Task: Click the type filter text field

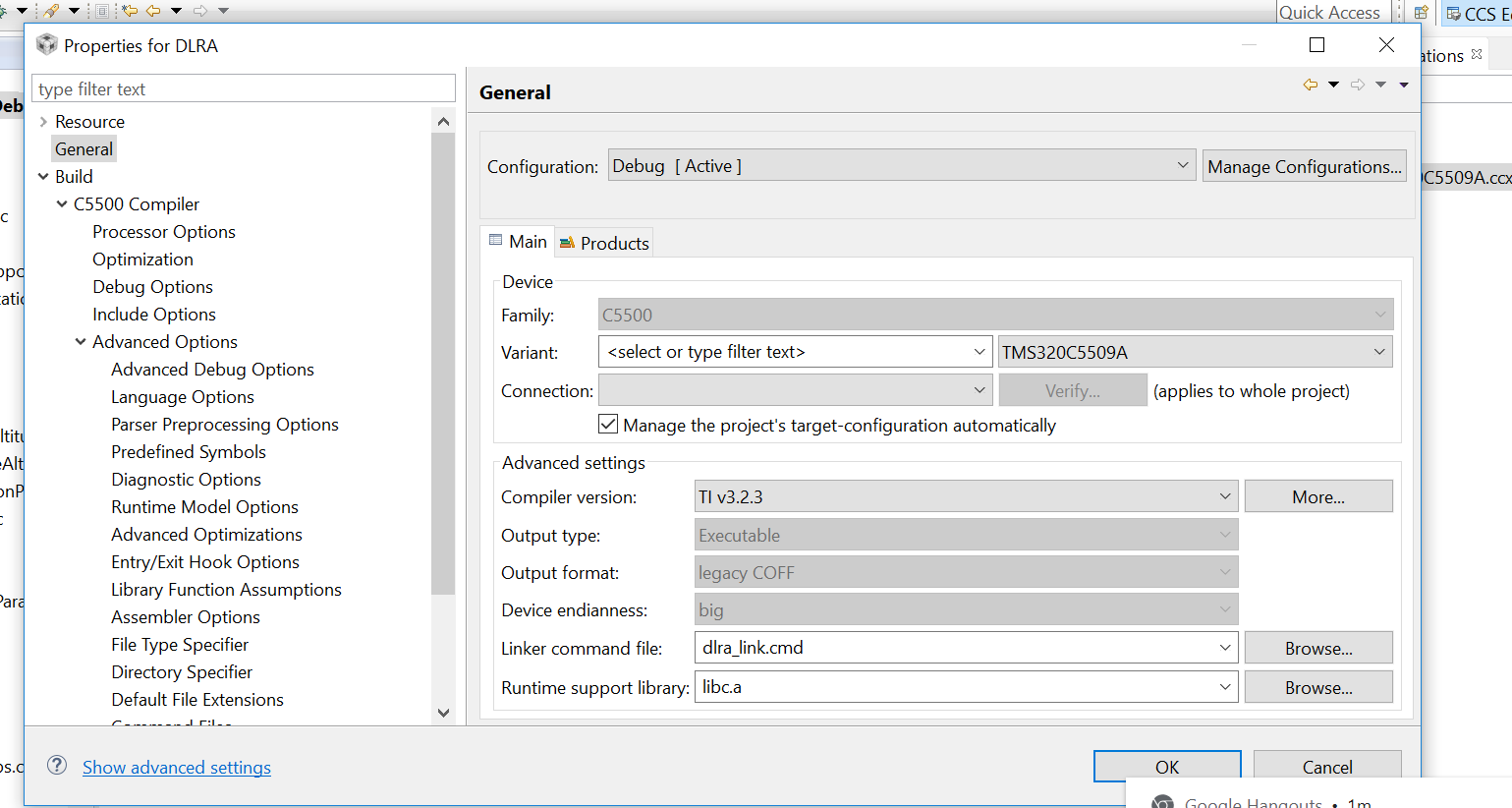Action: (244, 88)
